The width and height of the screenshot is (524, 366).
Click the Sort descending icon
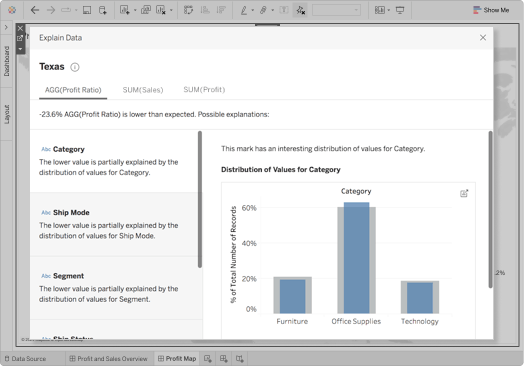tap(221, 10)
